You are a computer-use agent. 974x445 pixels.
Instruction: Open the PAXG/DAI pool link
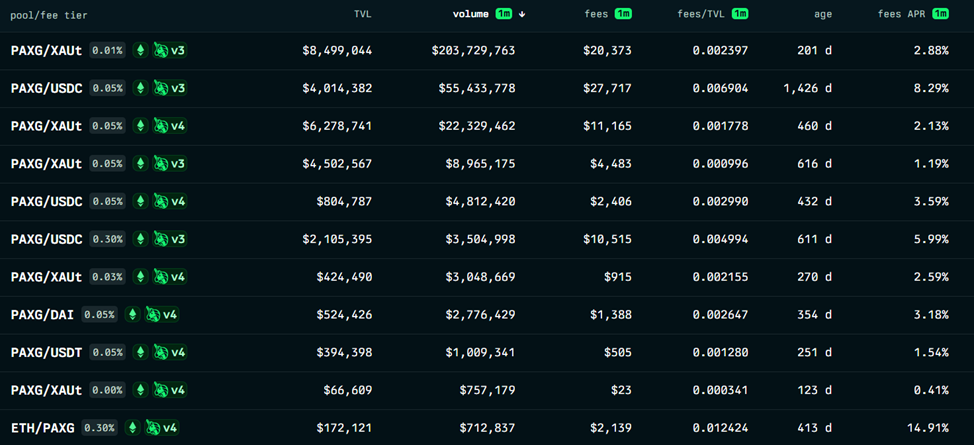(x=42, y=315)
